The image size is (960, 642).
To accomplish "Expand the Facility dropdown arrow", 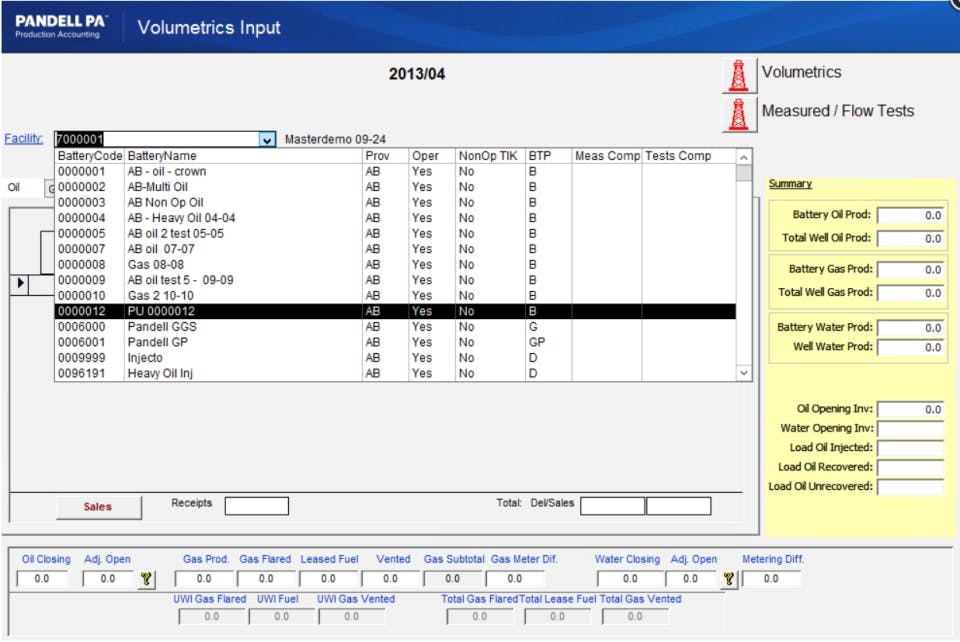I will (x=268, y=140).
